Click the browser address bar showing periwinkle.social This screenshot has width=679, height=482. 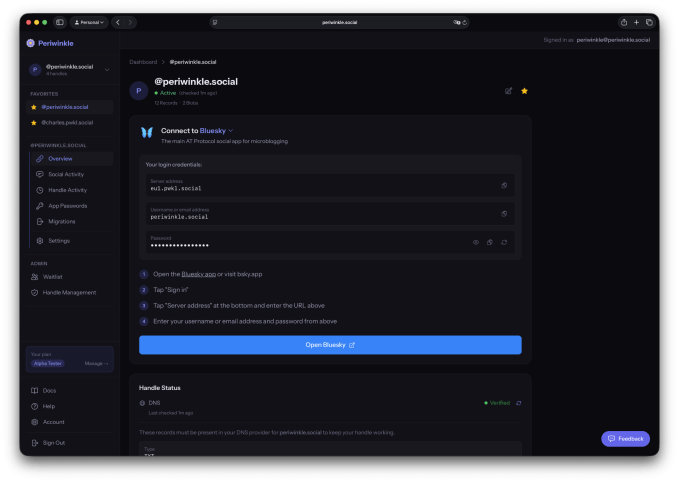(339, 21)
